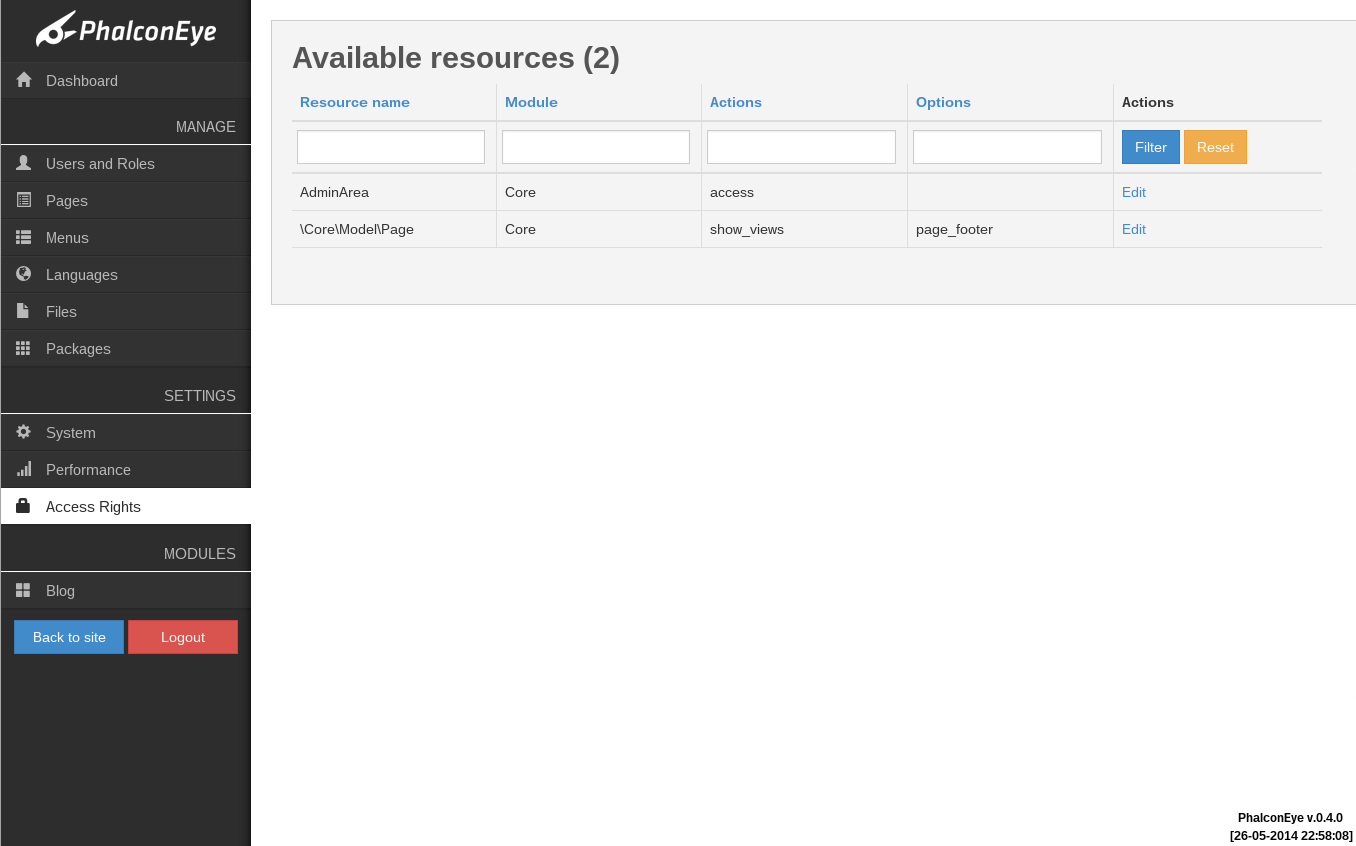Click the orange Reset button
Screen dimensions: 1356x846
click(1215, 147)
